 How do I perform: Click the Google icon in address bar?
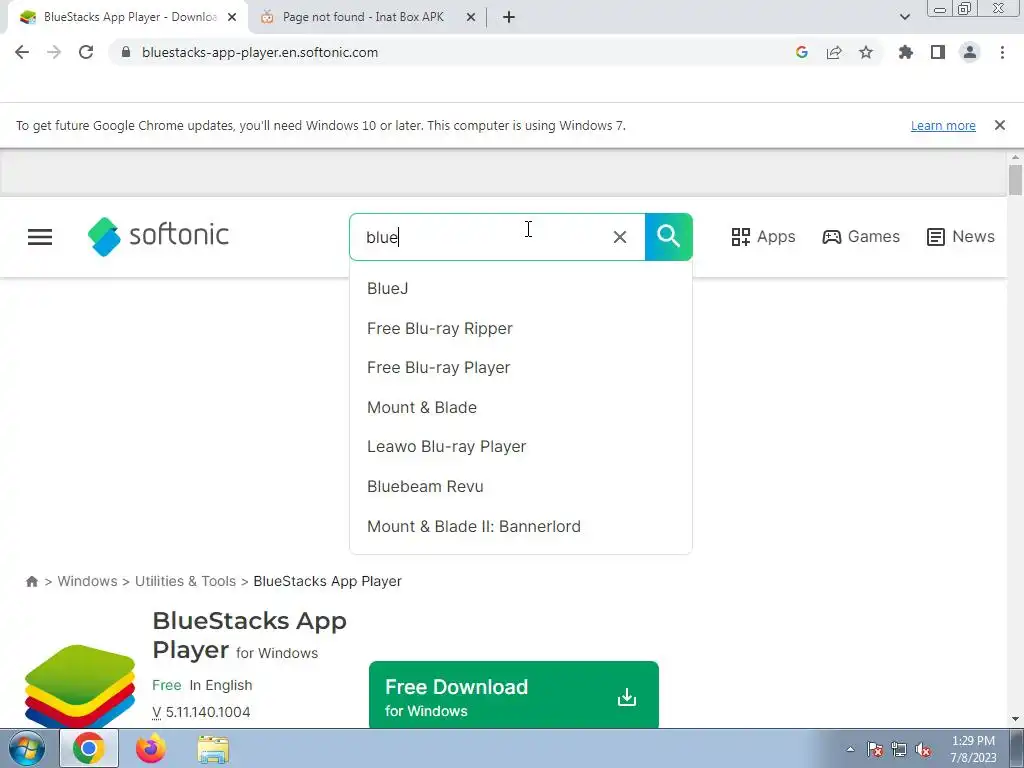point(802,52)
